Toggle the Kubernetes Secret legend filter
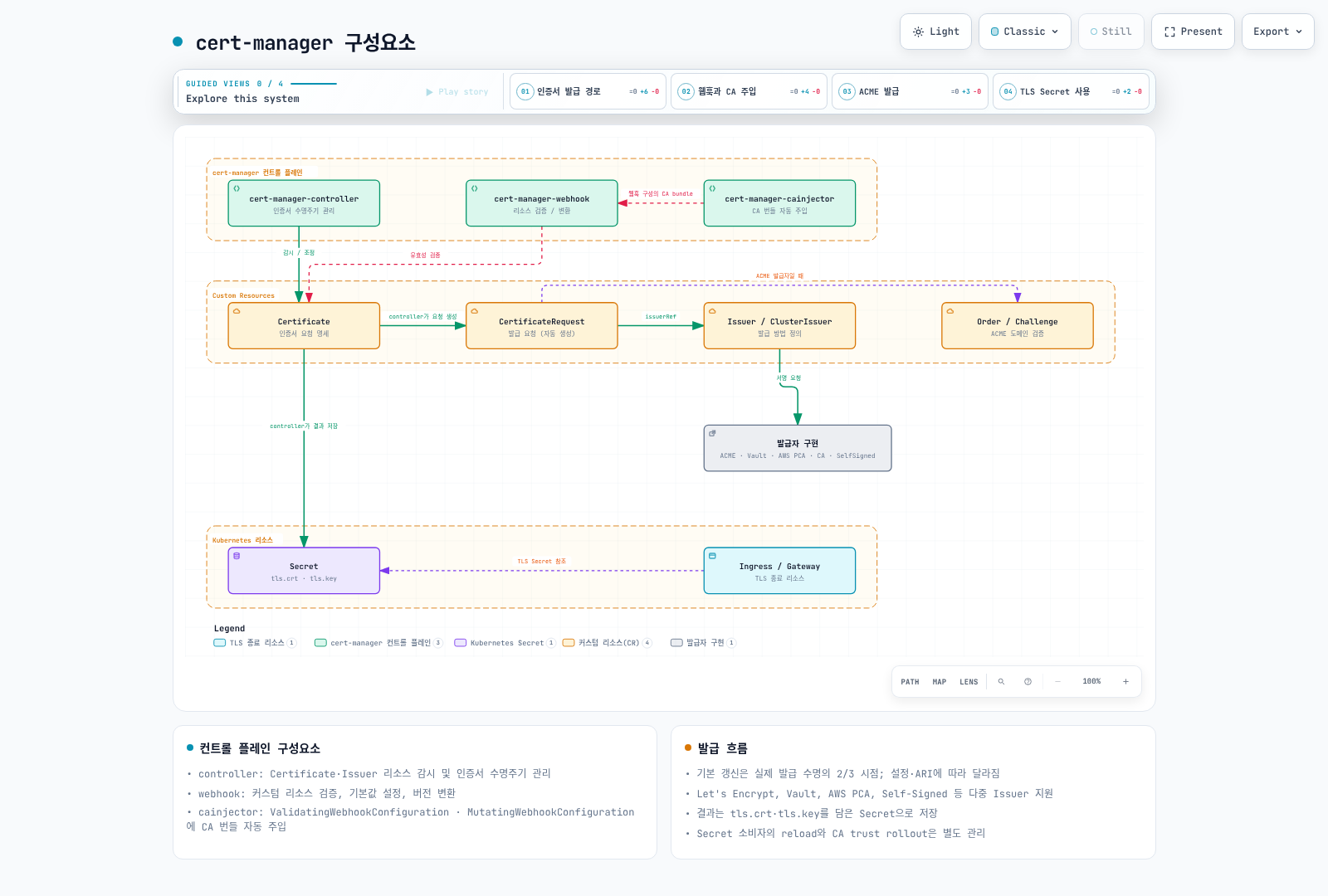 point(505,643)
